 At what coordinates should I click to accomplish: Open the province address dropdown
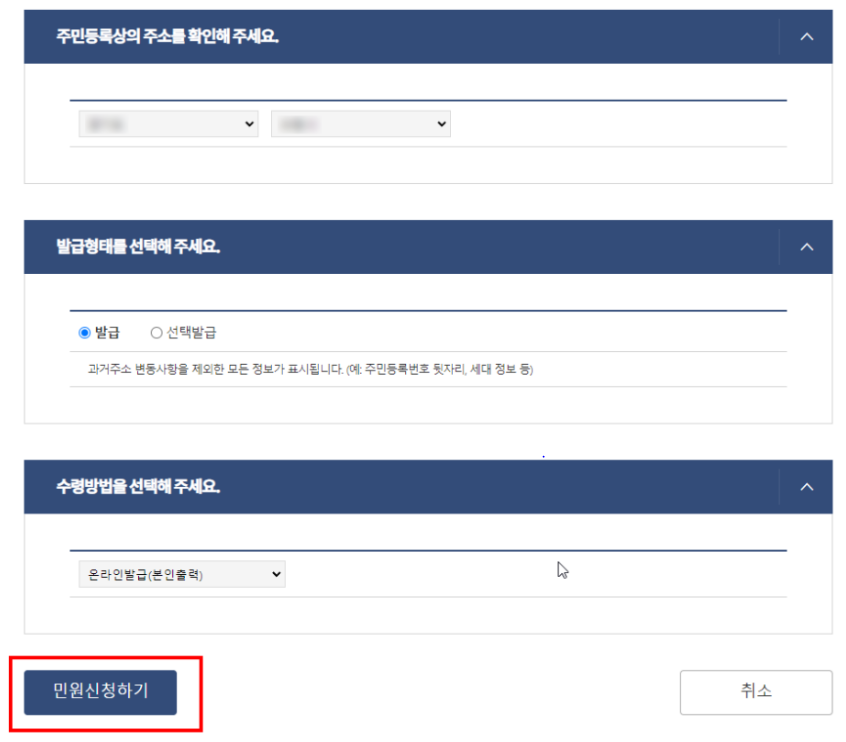168,124
